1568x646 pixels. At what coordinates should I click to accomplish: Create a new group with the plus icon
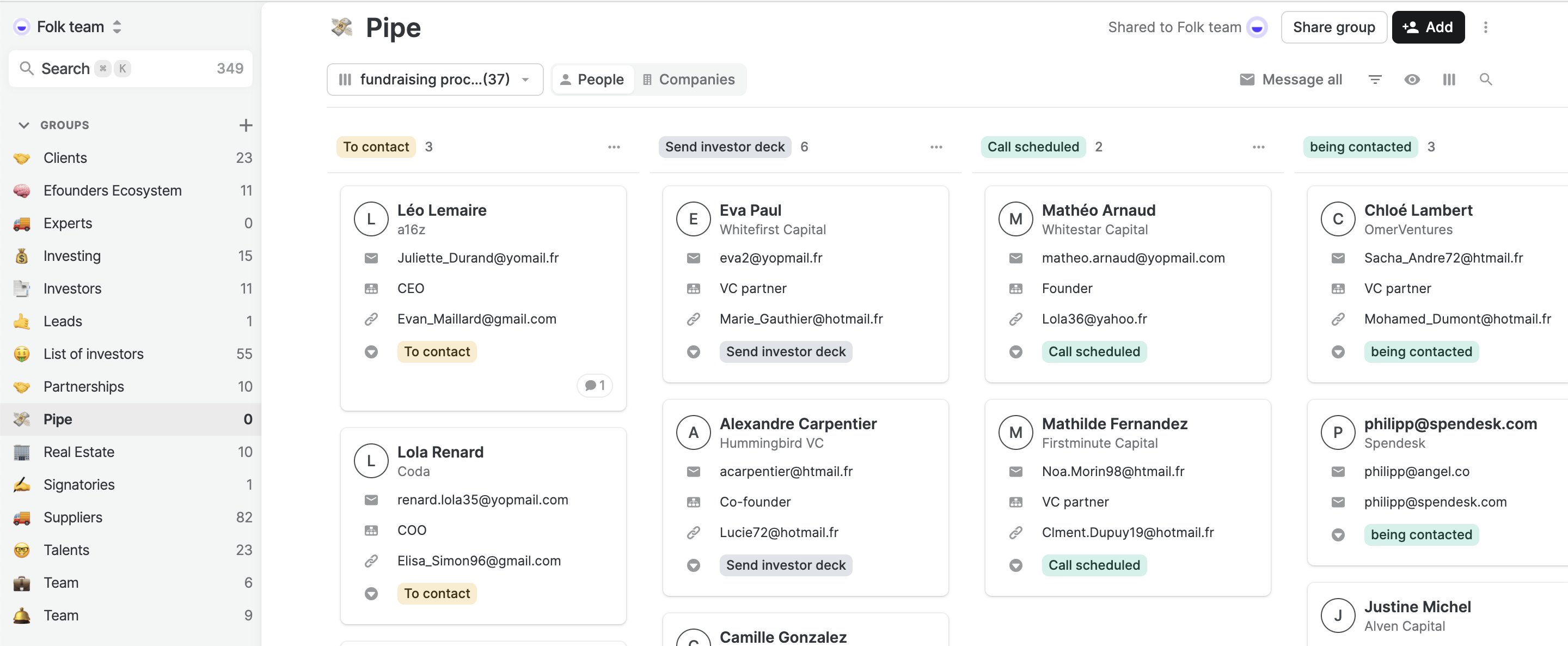point(246,125)
